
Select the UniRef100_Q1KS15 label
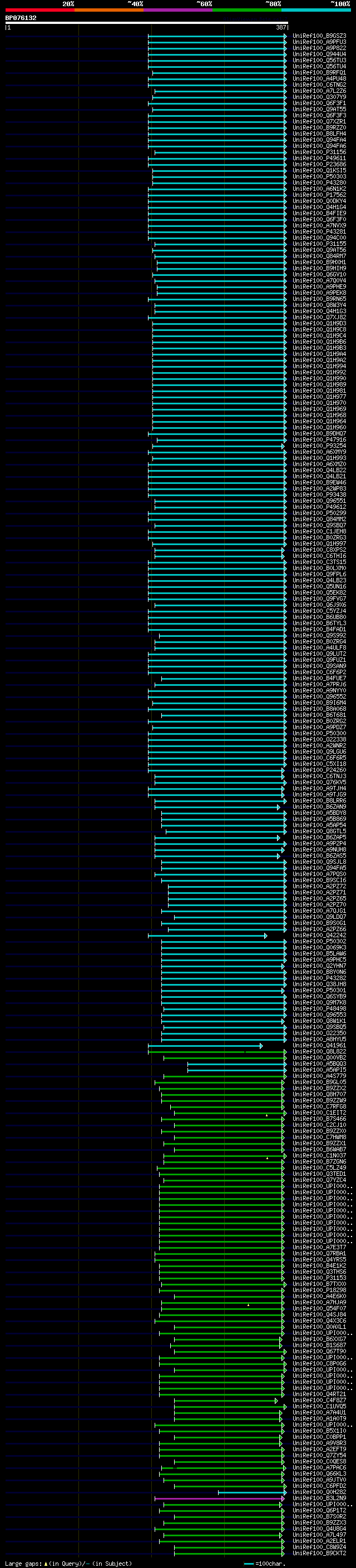319,170
